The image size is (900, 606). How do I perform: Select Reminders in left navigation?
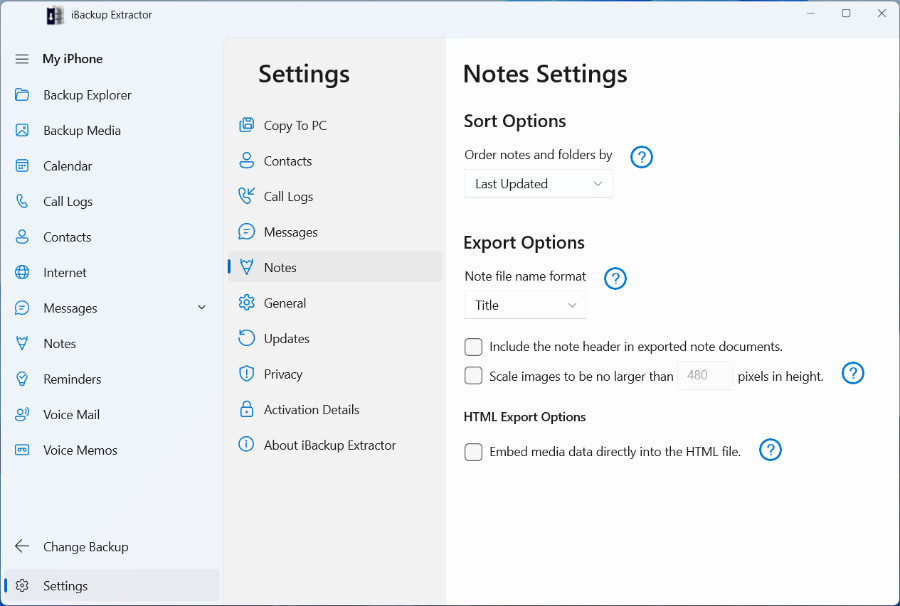pos(72,379)
